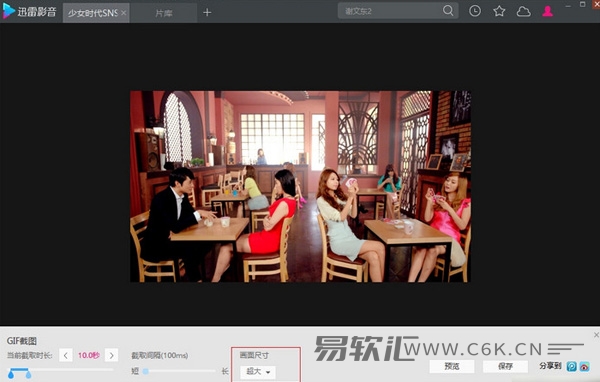The height and width of the screenshot is (382, 600).
Task: Select the 少女时代SNS tab
Action: tap(93, 13)
